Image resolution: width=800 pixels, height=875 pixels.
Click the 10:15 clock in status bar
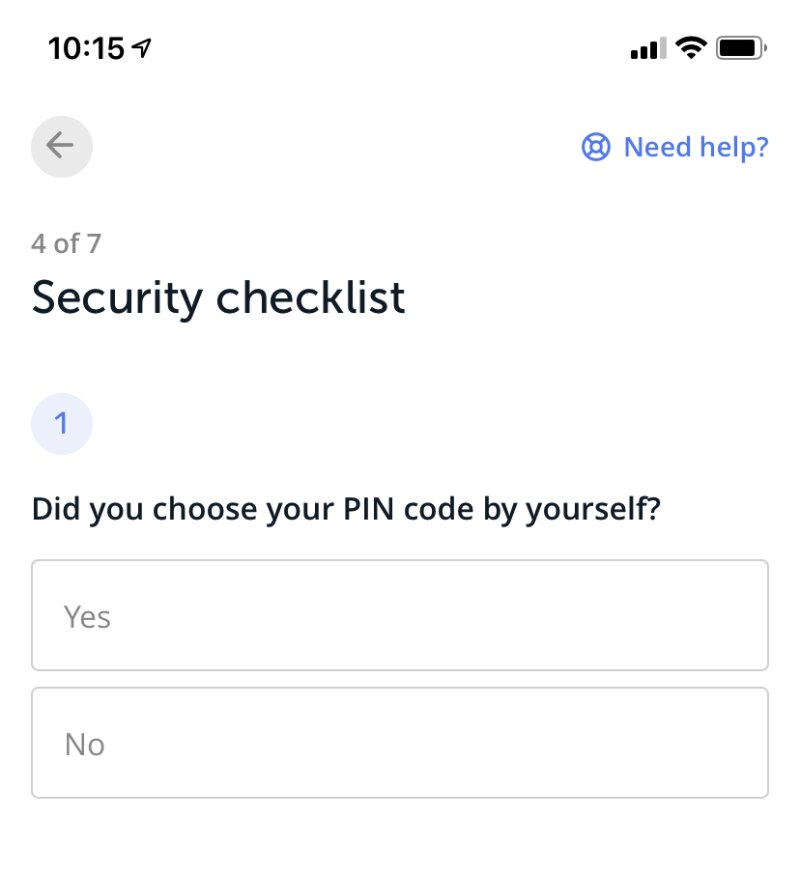tap(86, 47)
